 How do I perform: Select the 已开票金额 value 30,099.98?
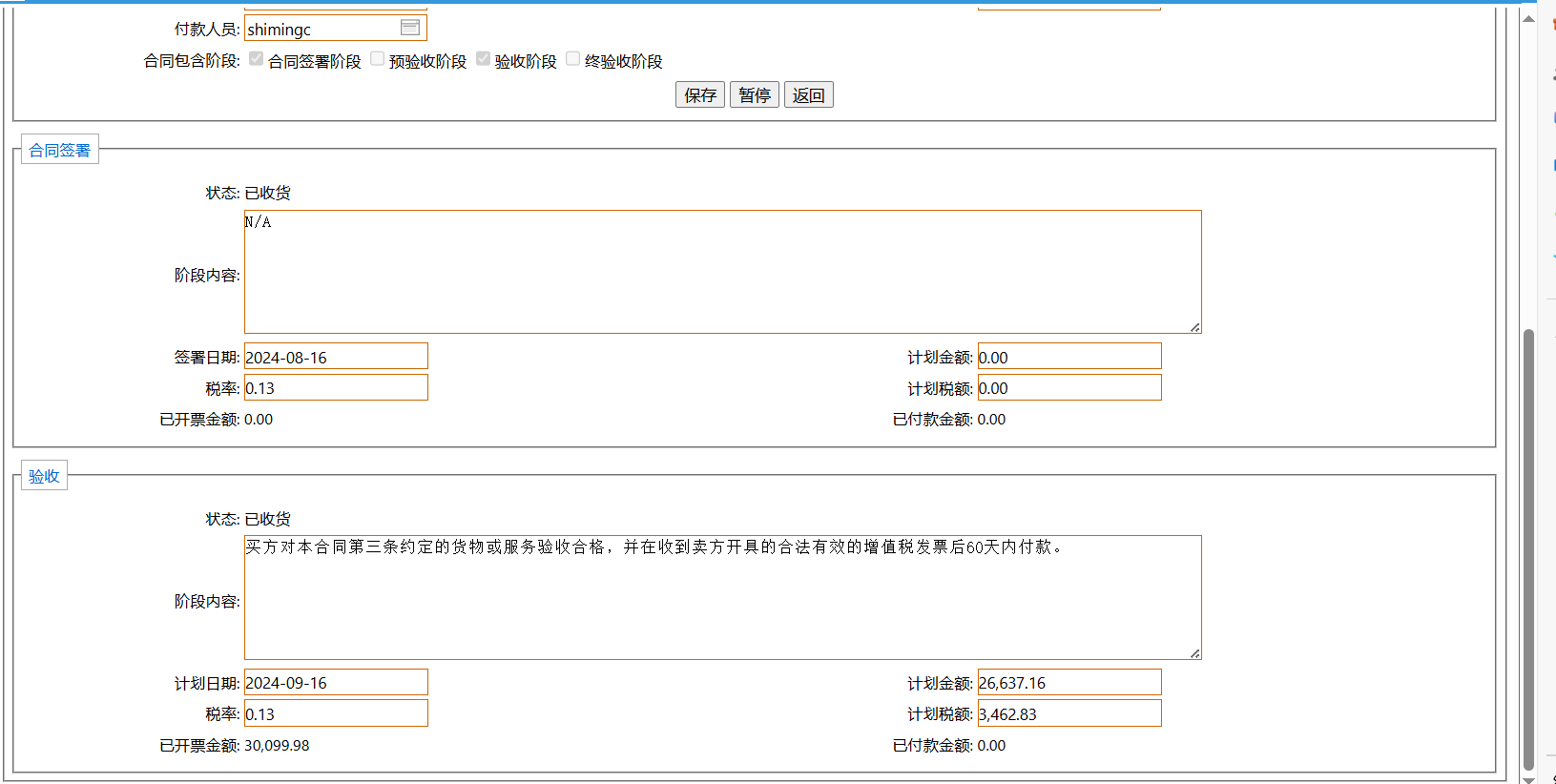pyautogui.click(x=277, y=745)
